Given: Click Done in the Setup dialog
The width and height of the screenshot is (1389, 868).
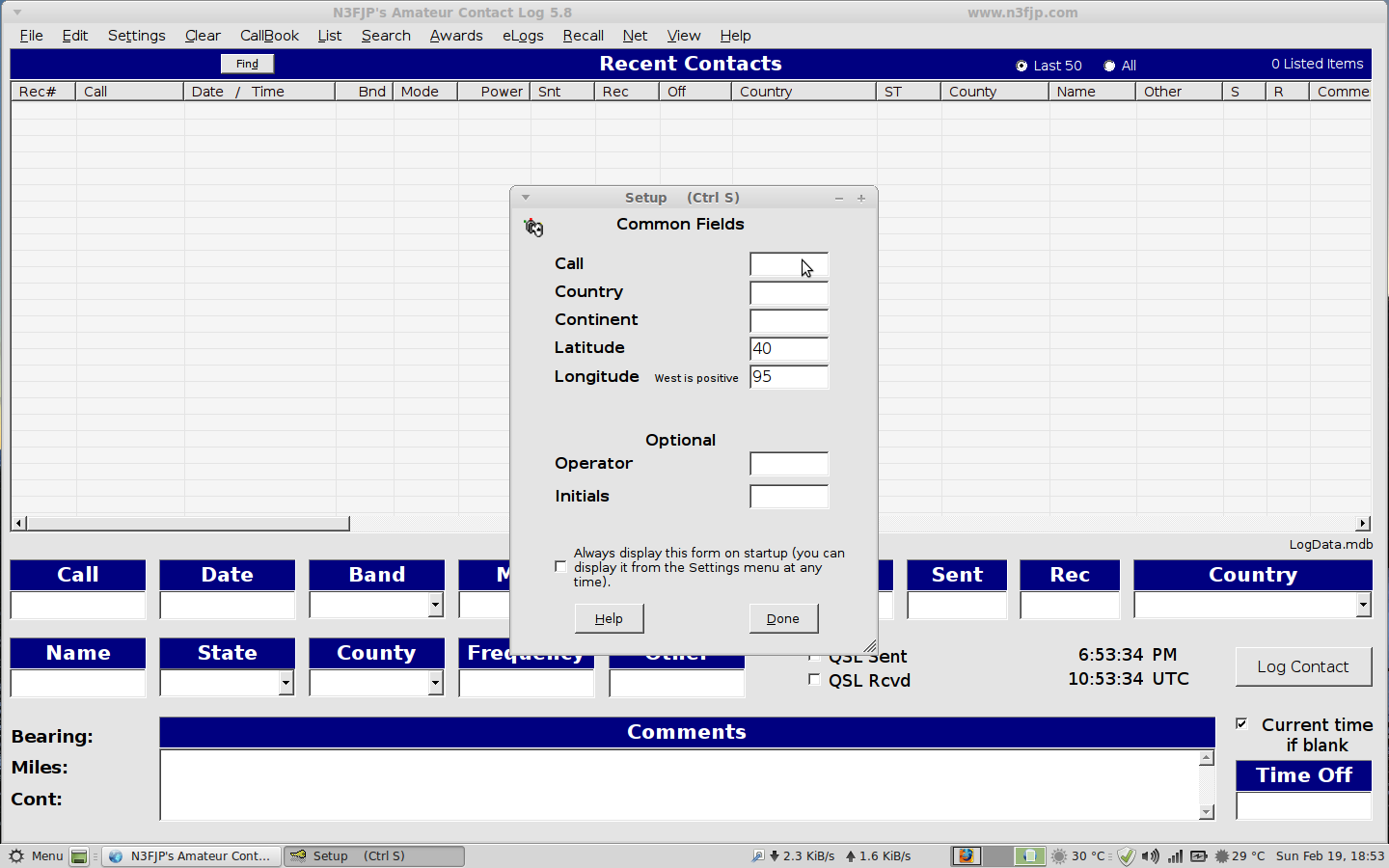Looking at the screenshot, I should pyautogui.click(x=783, y=618).
